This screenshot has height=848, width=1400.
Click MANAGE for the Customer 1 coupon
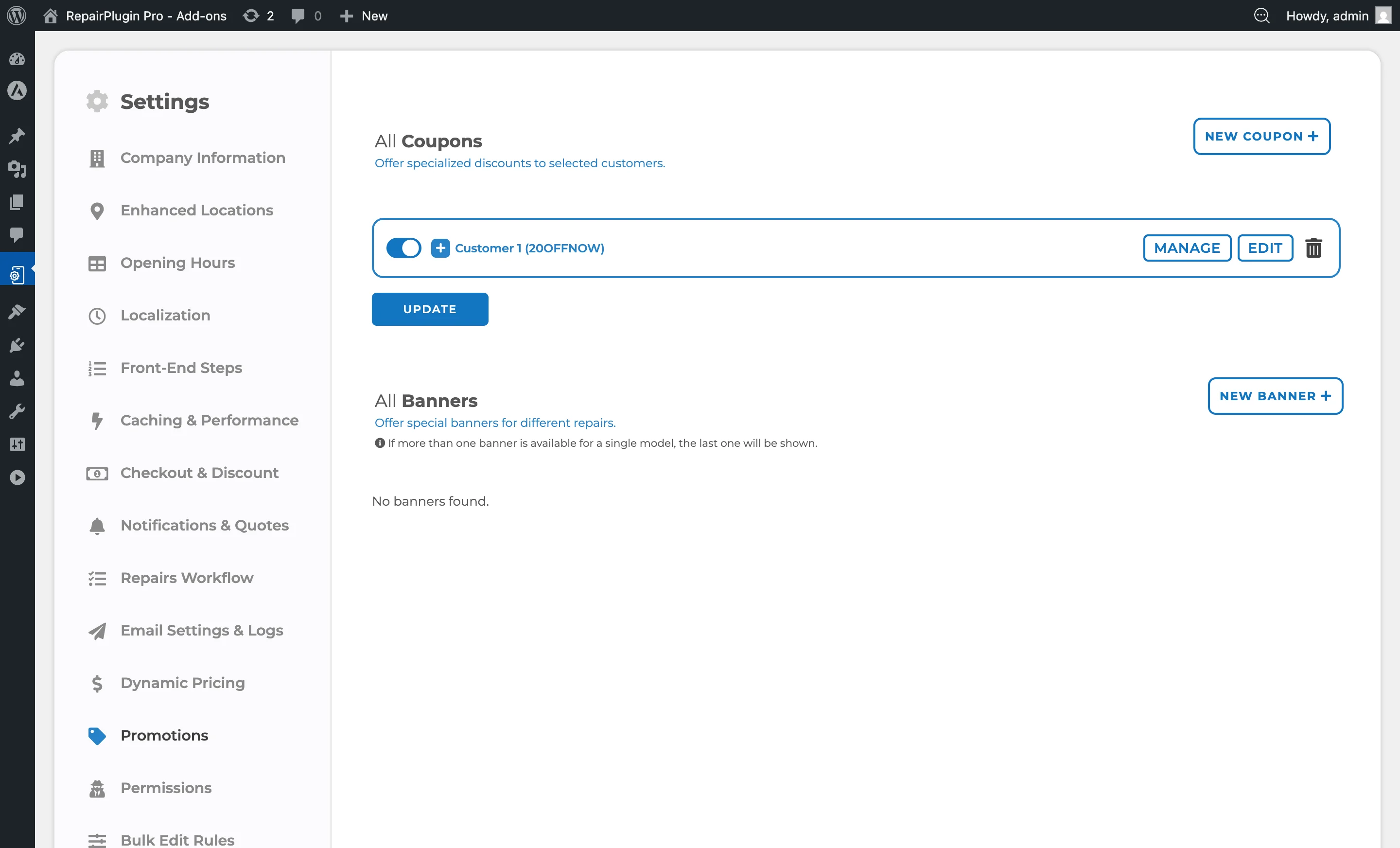[1187, 248]
